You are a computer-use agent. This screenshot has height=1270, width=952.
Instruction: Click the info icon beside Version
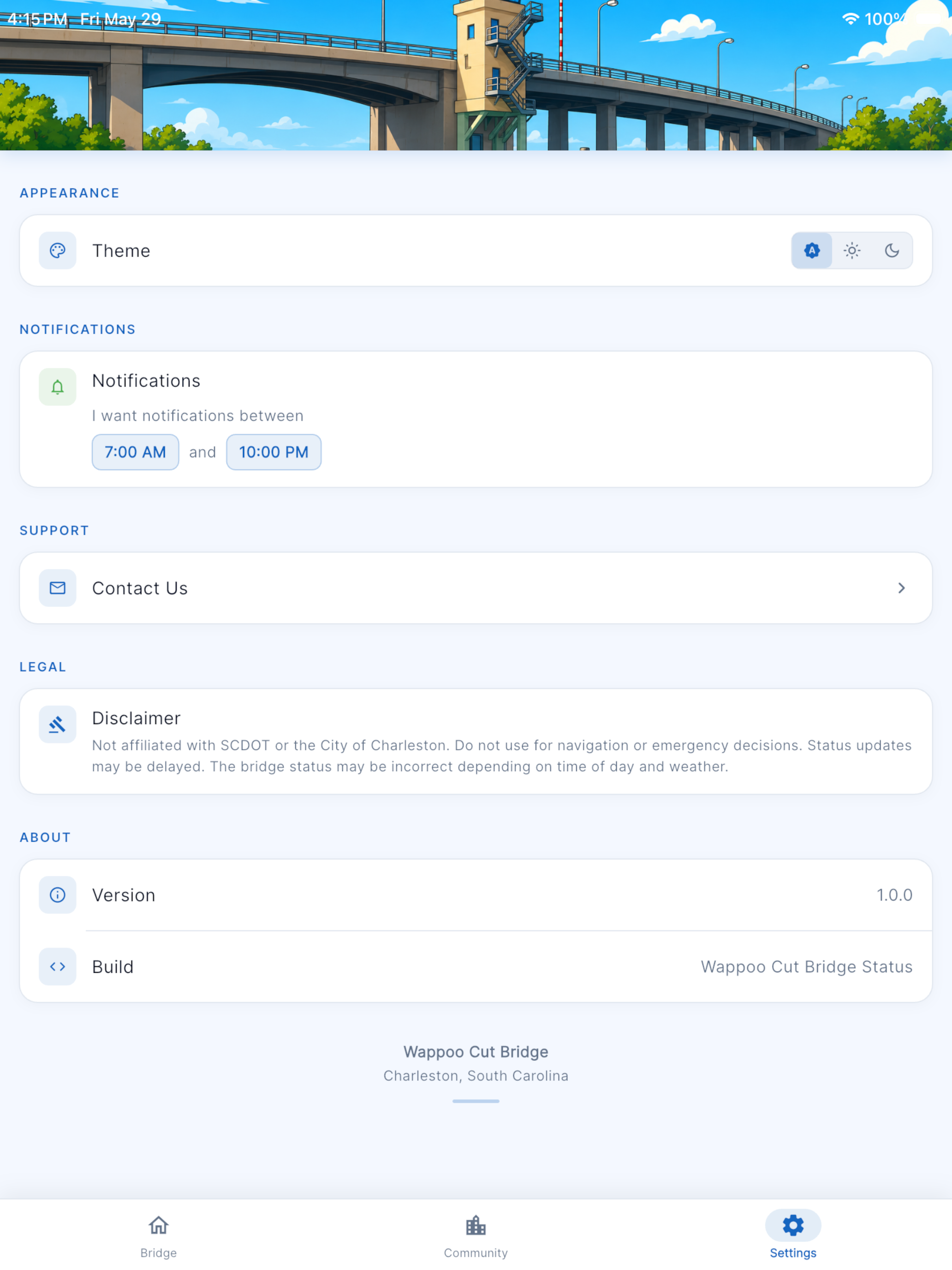tap(57, 894)
